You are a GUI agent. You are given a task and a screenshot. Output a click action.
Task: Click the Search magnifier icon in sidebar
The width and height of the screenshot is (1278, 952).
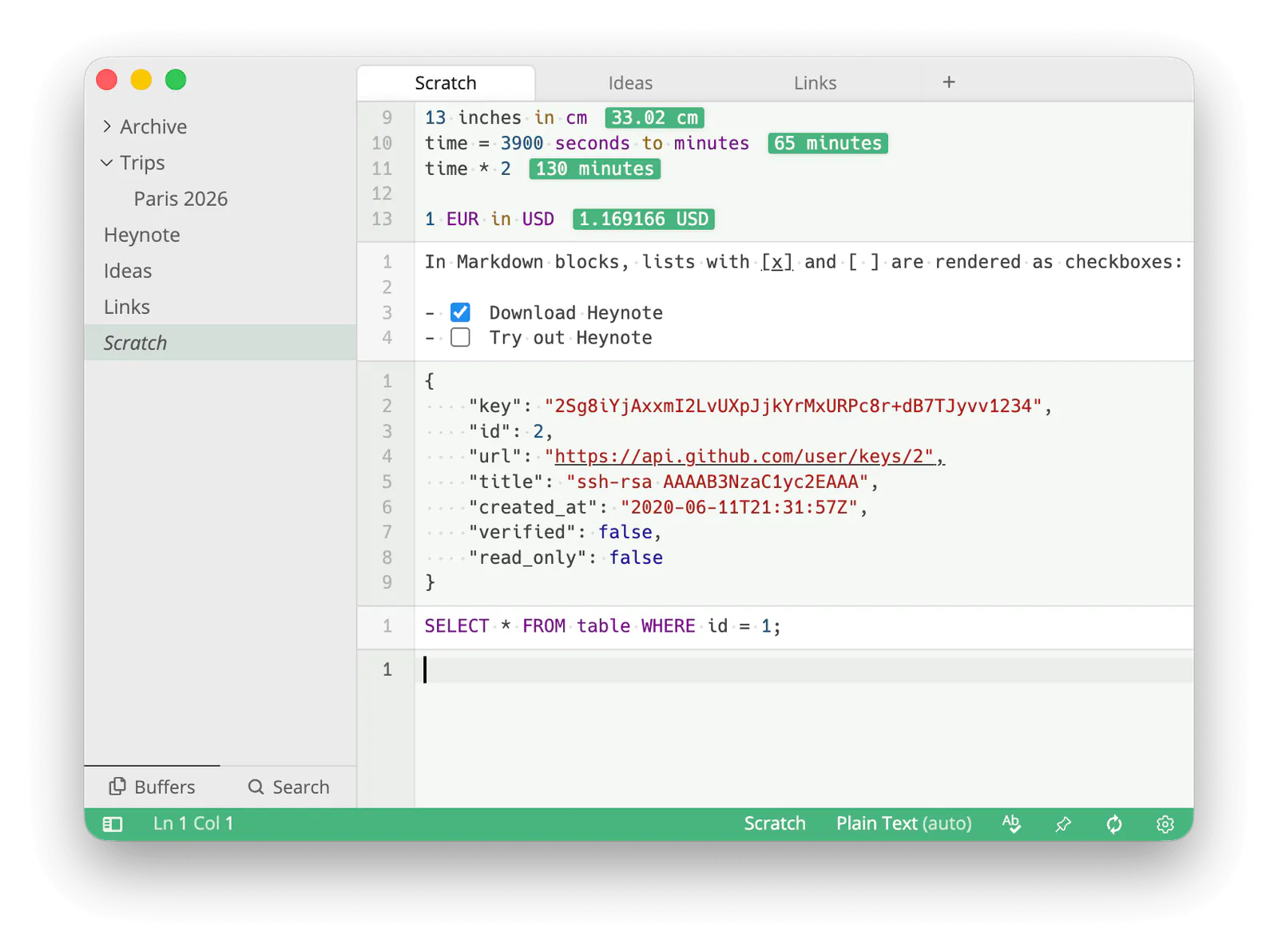coord(256,787)
